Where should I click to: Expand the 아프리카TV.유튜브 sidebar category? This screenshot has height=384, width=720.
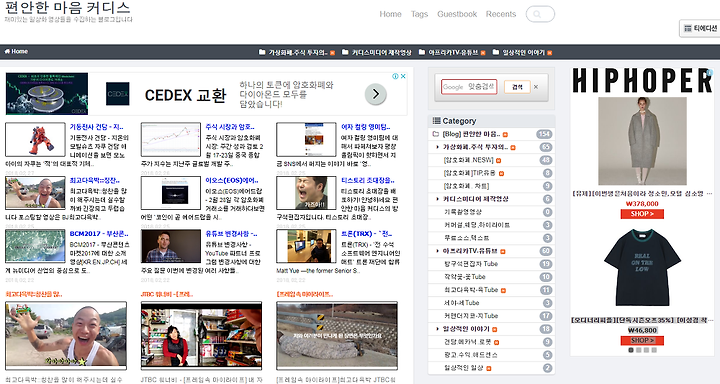(x=470, y=251)
